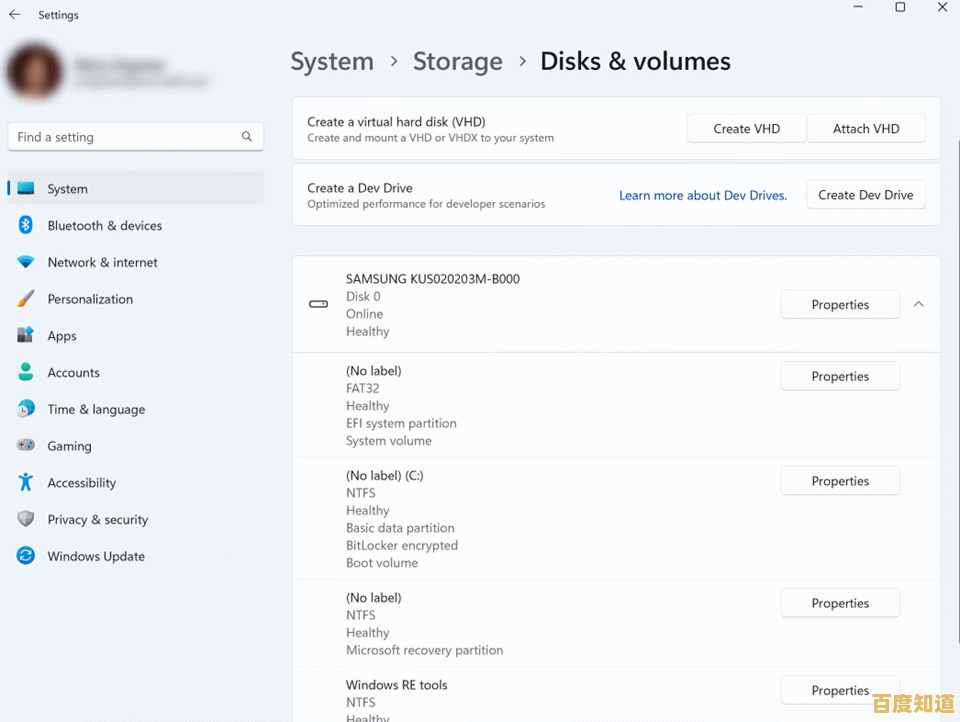Click the Windows Update sync icon
Viewport: 960px width, 722px height.
click(26, 556)
